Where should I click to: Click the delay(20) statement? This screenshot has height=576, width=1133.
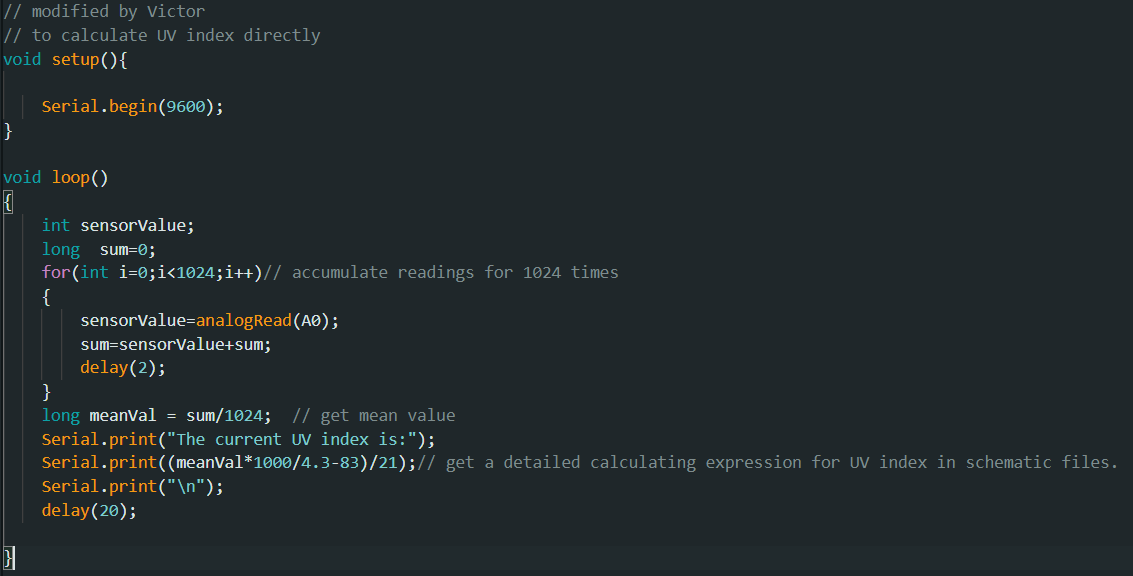click(x=88, y=510)
